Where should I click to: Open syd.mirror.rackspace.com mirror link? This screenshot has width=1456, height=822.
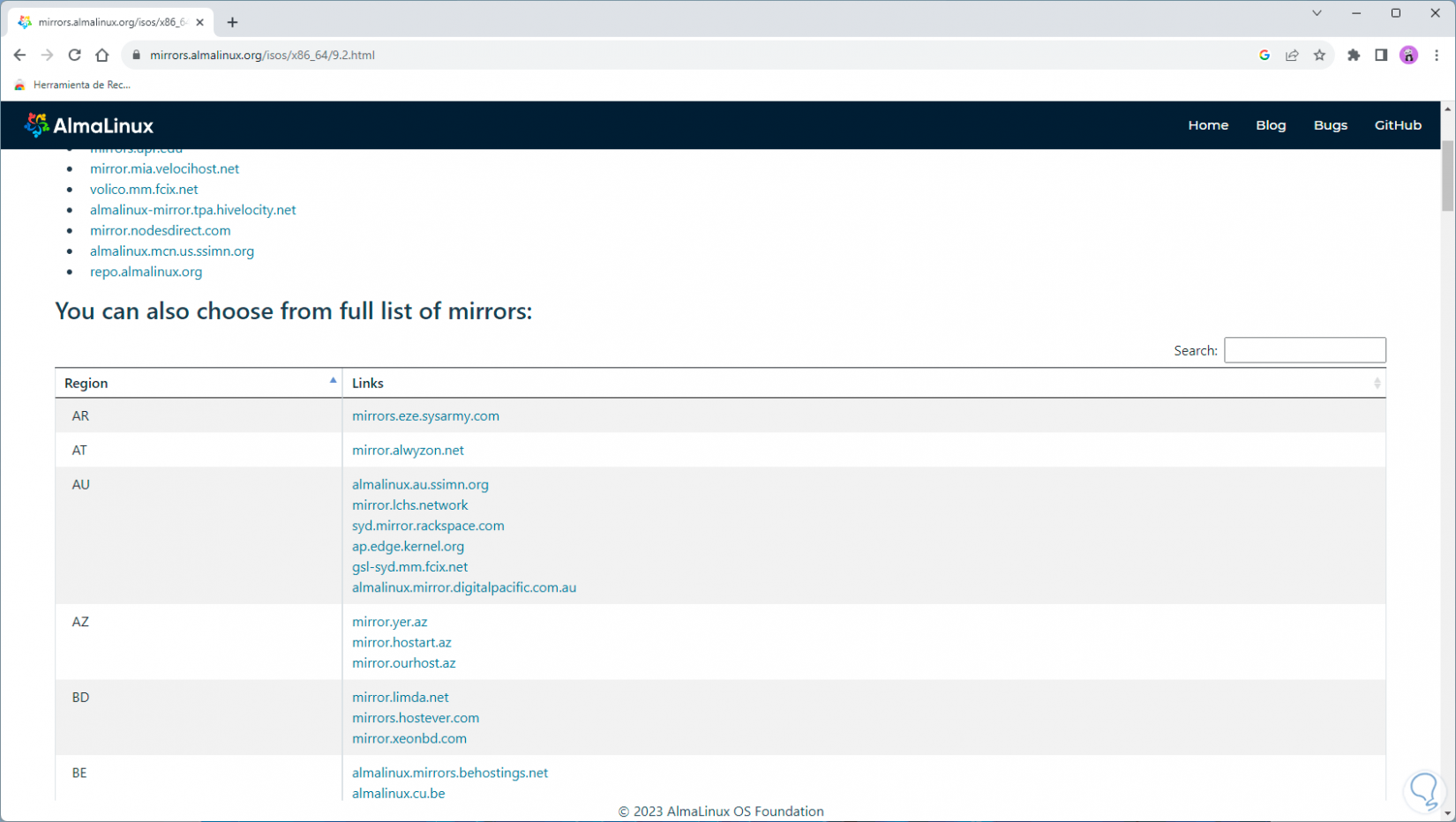pos(428,526)
